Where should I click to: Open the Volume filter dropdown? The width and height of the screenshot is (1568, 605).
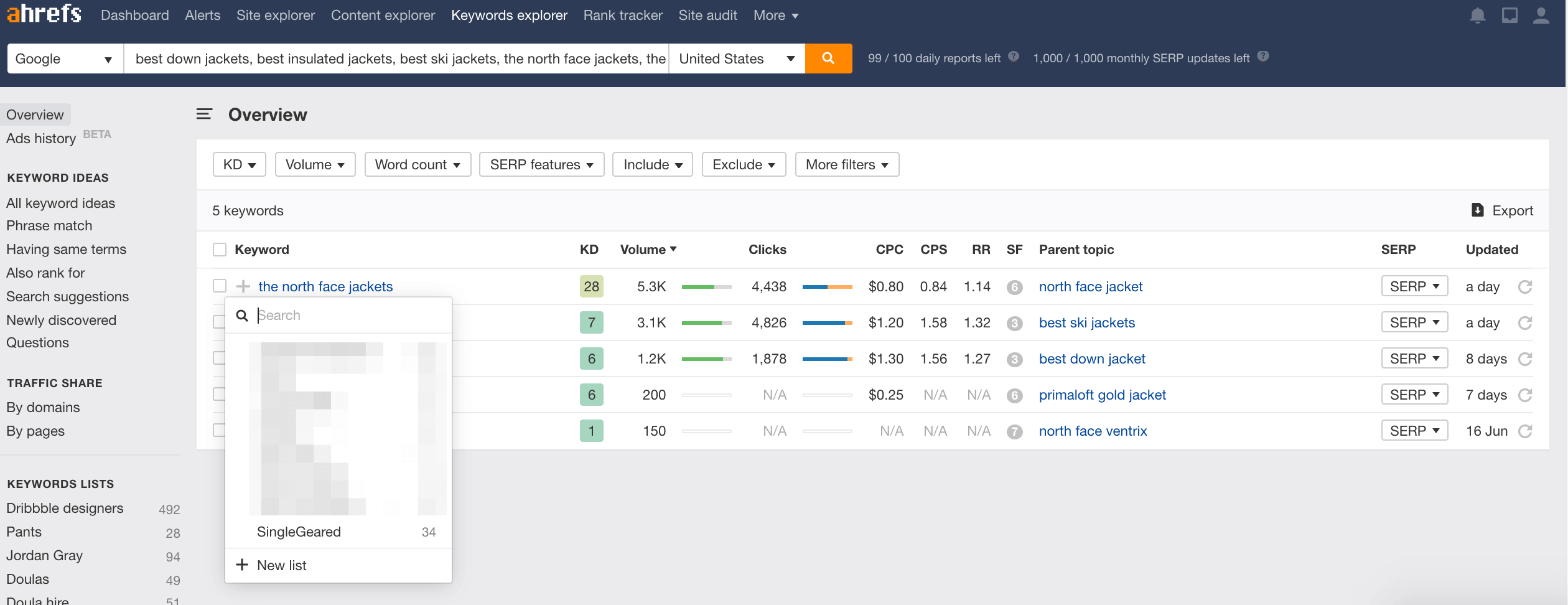click(315, 164)
